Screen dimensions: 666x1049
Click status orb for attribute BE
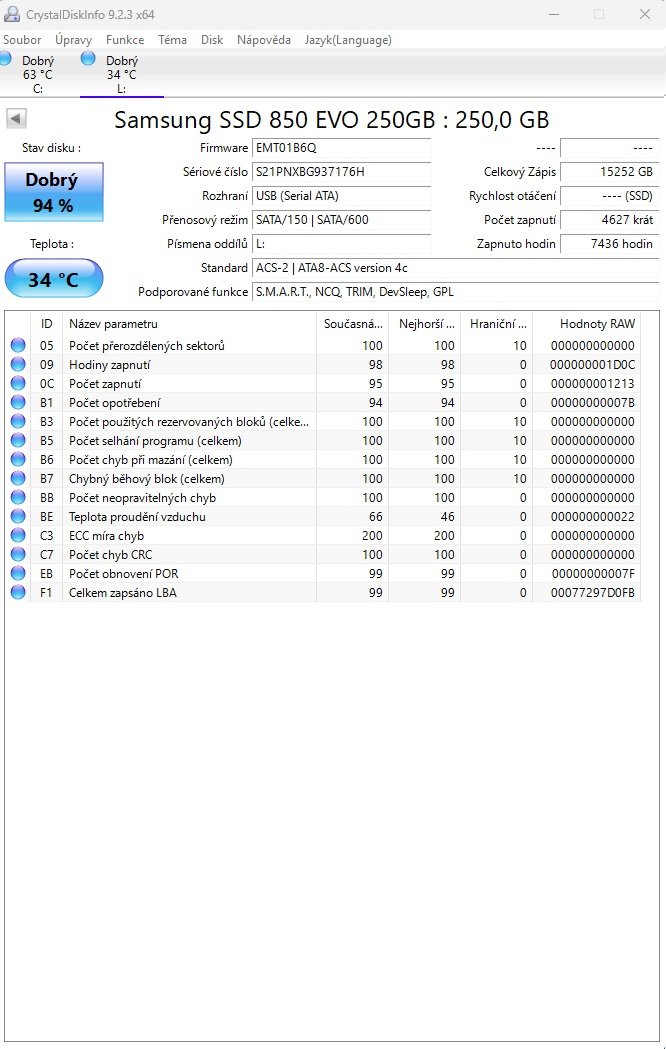(18, 516)
